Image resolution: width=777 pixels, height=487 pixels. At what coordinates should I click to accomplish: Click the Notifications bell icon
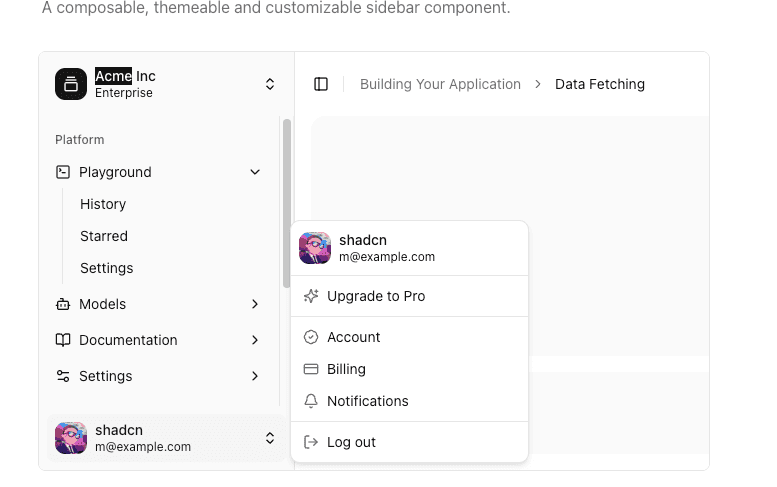(x=311, y=401)
